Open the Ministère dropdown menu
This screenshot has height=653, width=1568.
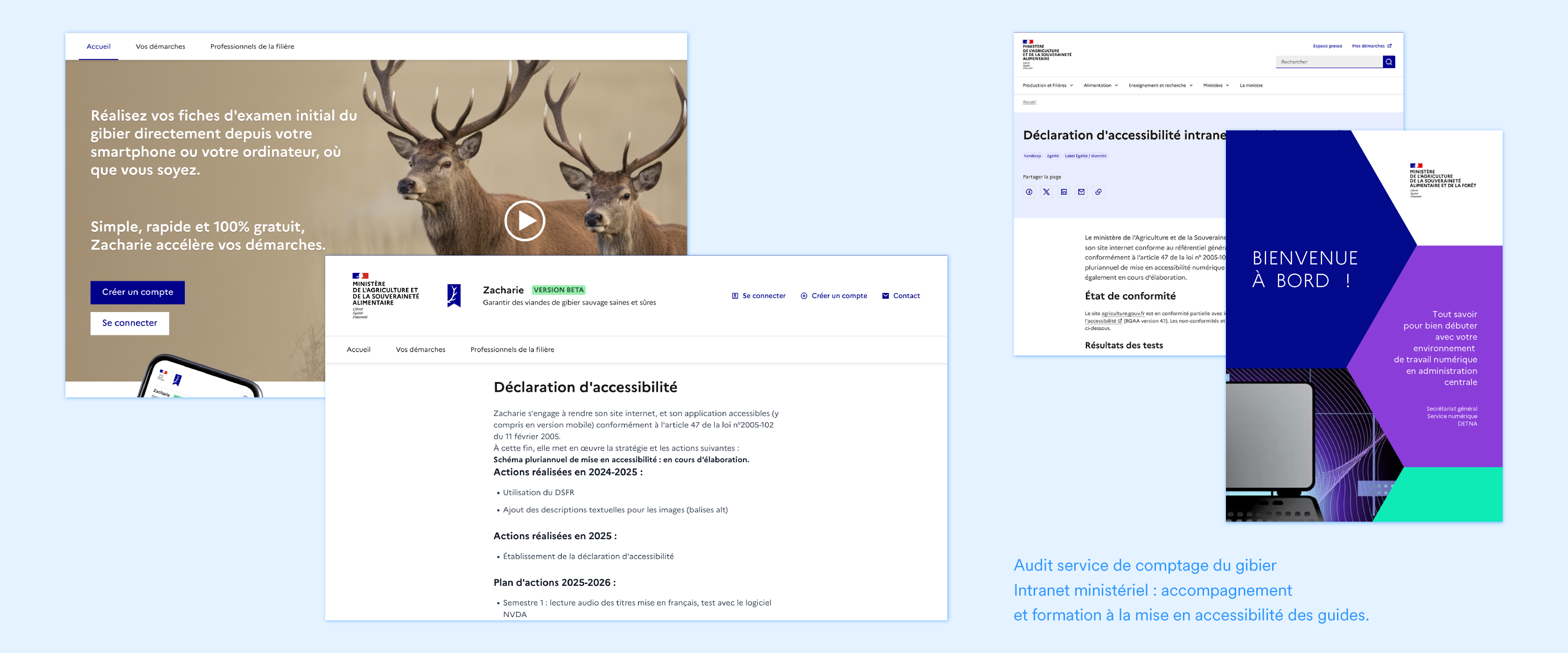1216,85
